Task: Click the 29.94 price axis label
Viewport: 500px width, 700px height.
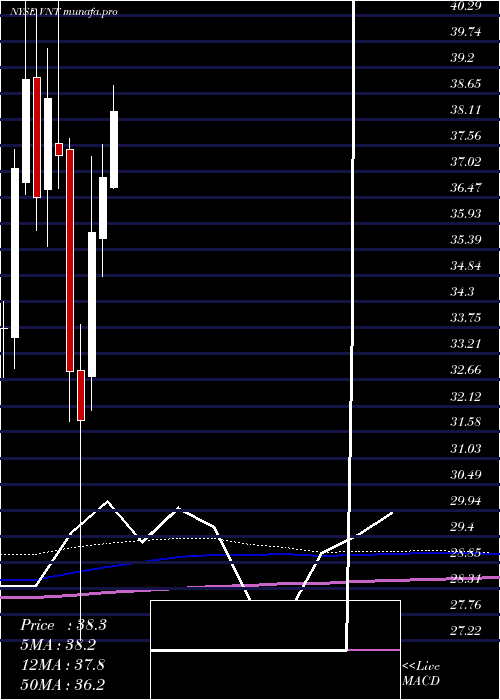Action: [466, 500]
